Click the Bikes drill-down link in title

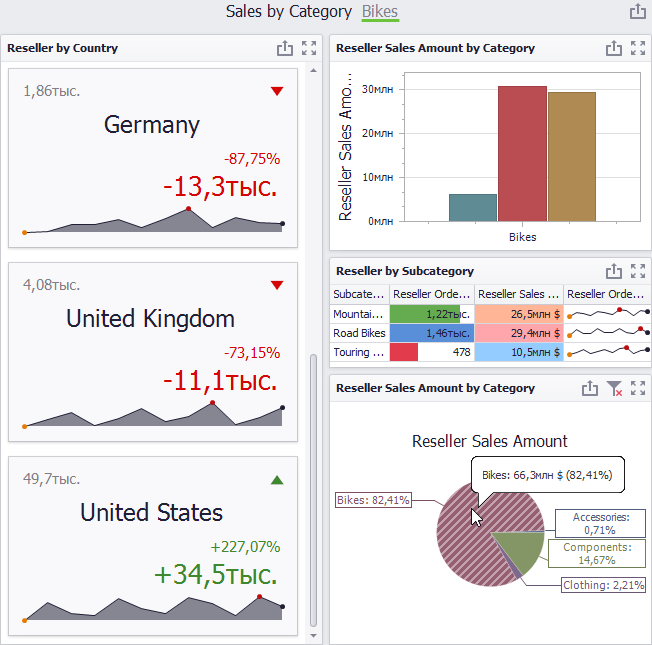point(380,12)
